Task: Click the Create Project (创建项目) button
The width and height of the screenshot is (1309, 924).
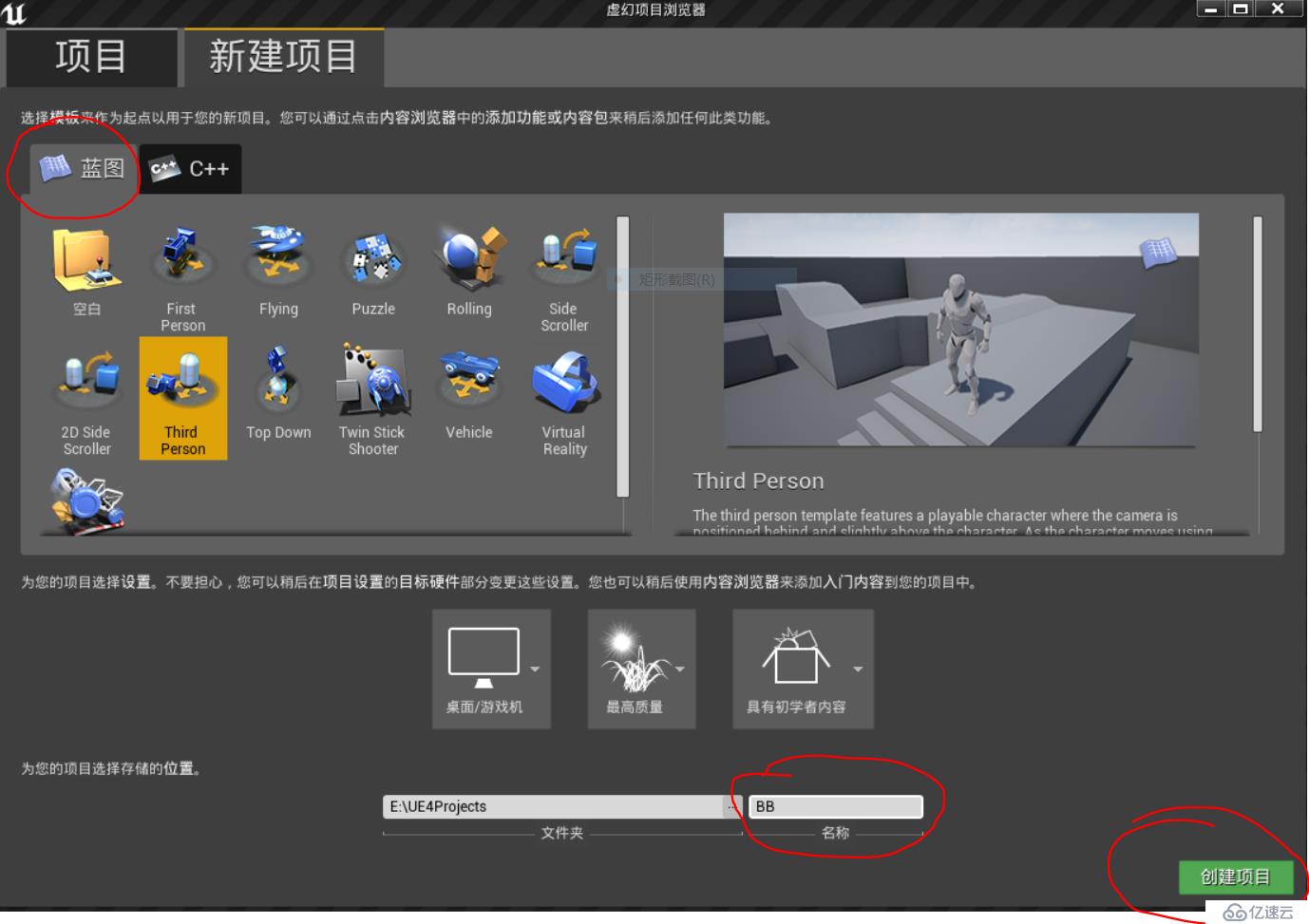Action: coord(1235,877)
